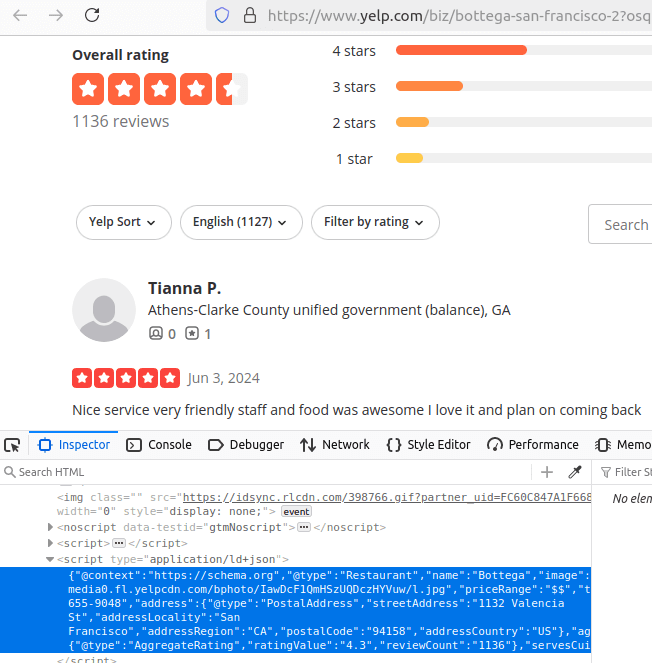This screenshot has height=663, width=652.
Task: Open the Filter by rating dropdown
Action: [375, 222]
